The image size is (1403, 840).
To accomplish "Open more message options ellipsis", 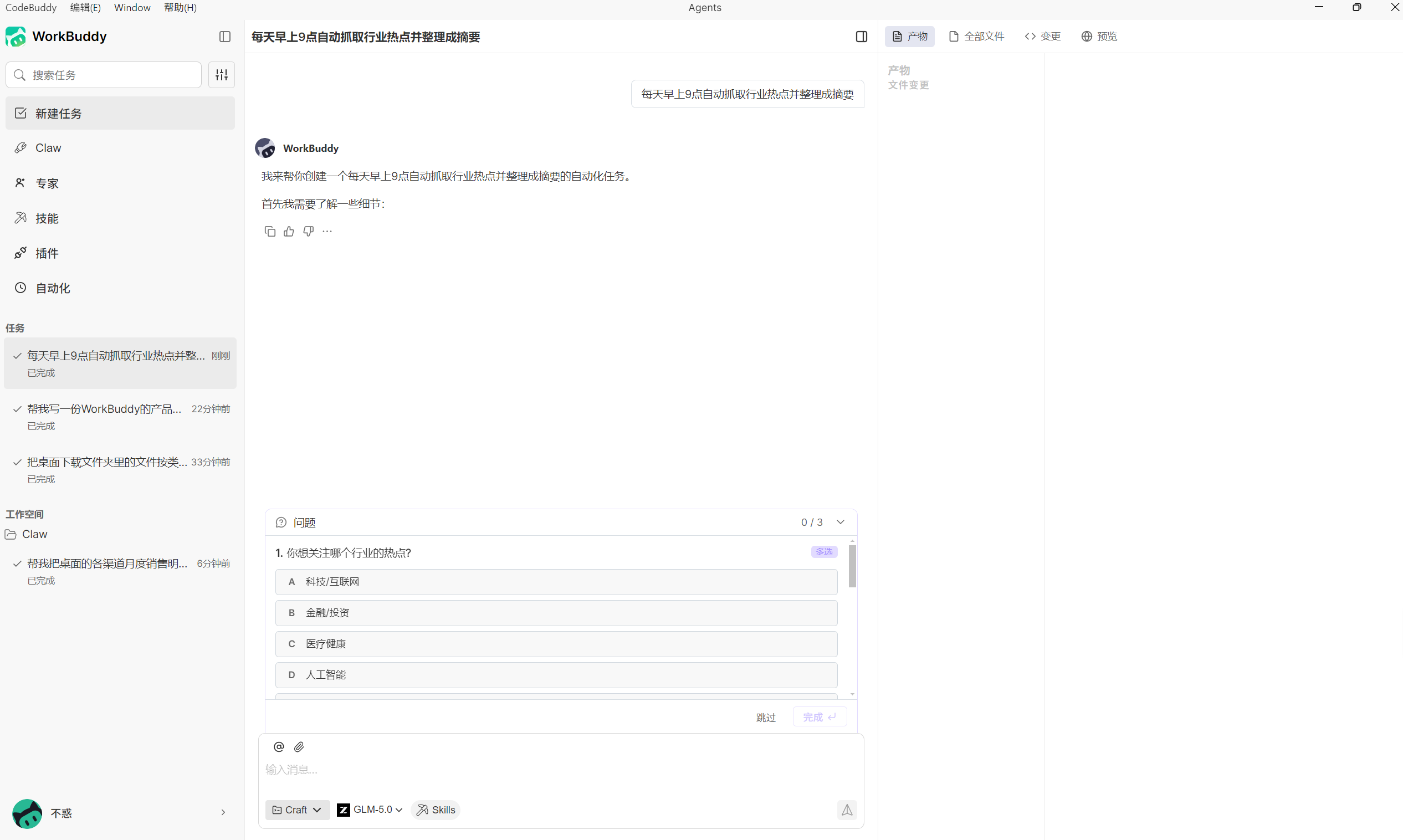I will click(x=327, y=231).
